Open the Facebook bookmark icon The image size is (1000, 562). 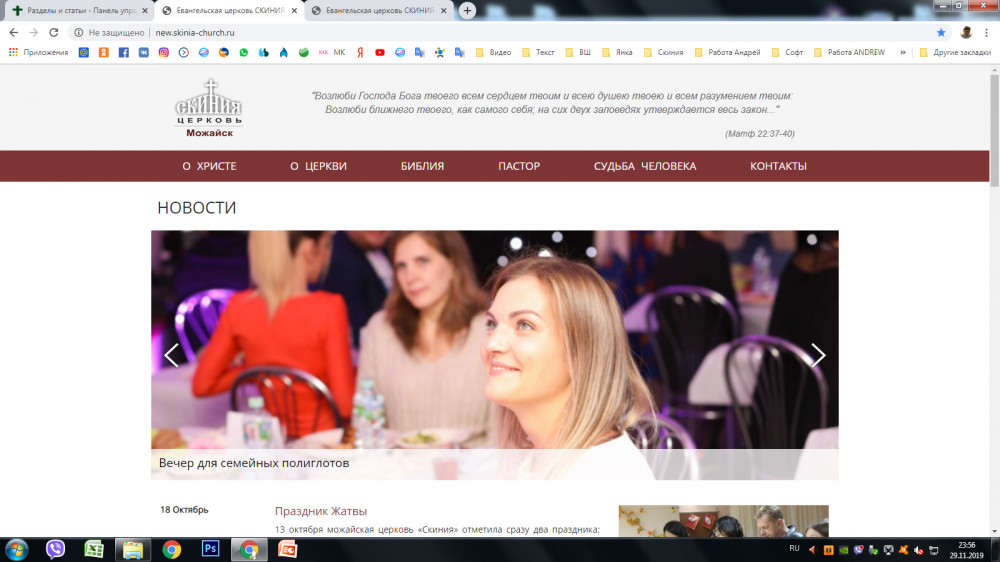[123, 52]
